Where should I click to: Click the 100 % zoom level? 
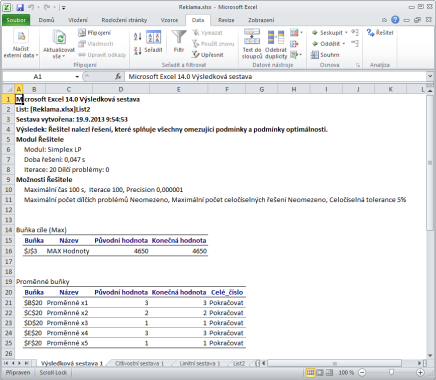click(346, 372)
